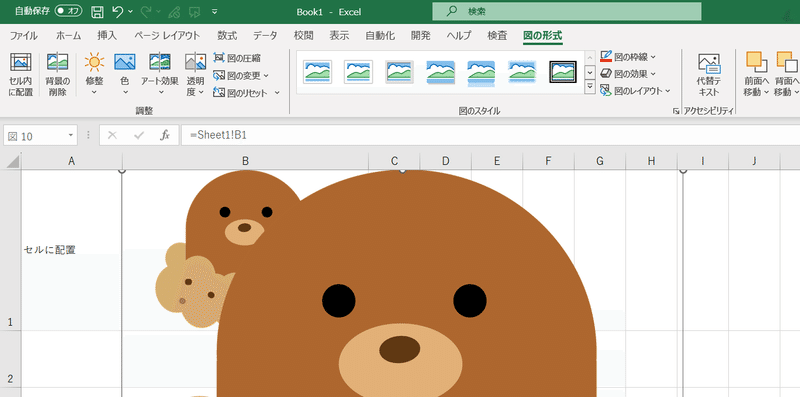
Task: Click the fx Insert Function icon
Action: pyautogui.click(x=165, y=135)
